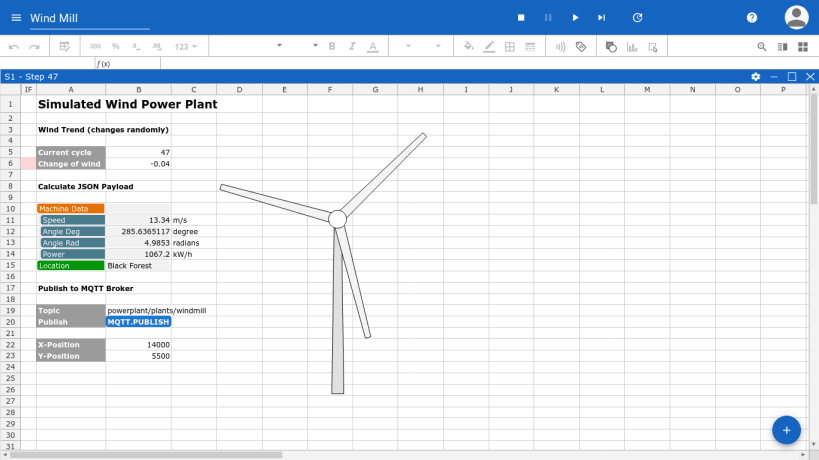Image resolution: width=819 pixels, height=460 pixels.
Task: Open the shapes insert tool
Action: pos(611,46)
